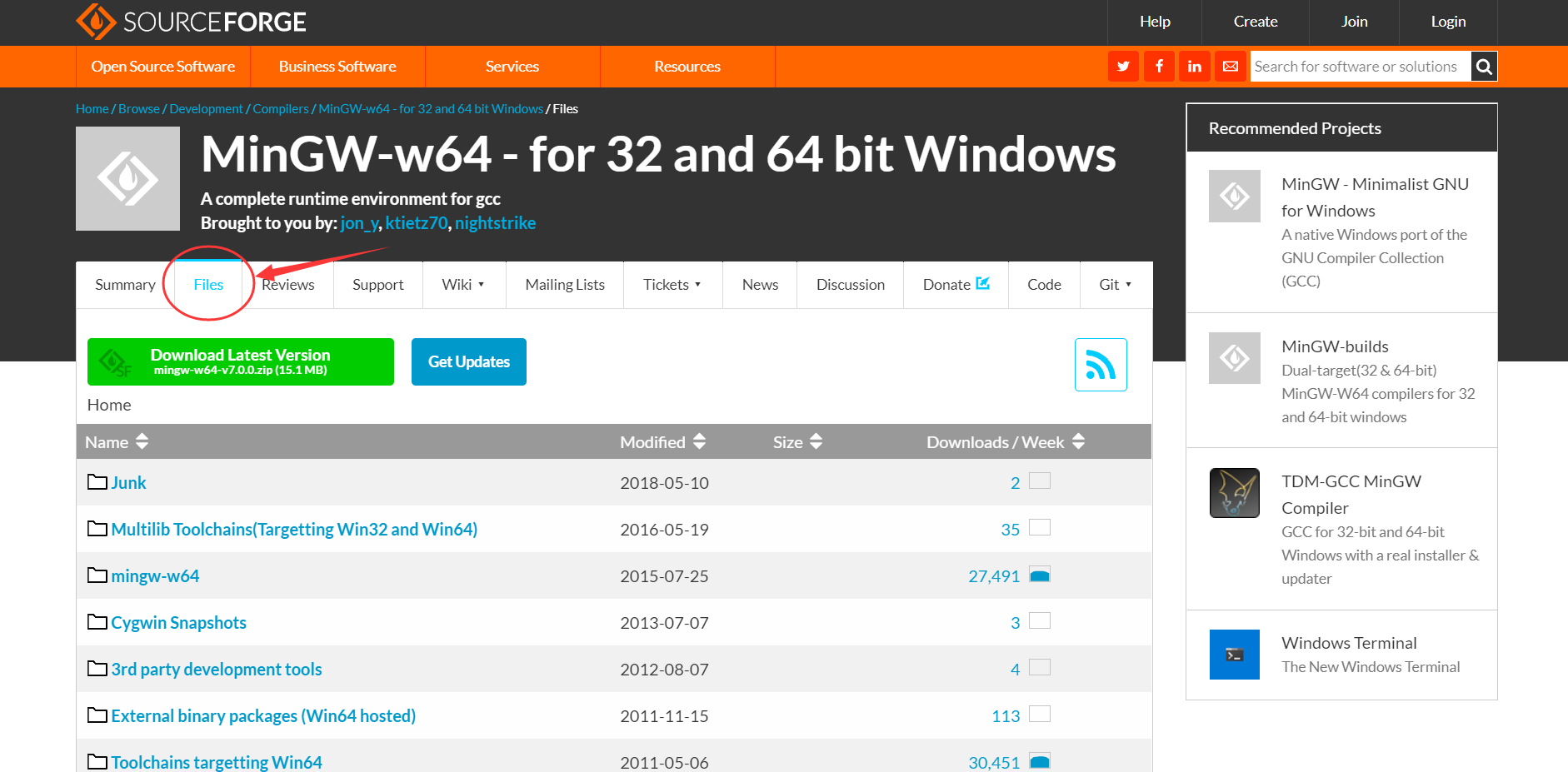Open the Compilers breadcrumb link
Screen dimensions: 1568x772
coord(281,109)
